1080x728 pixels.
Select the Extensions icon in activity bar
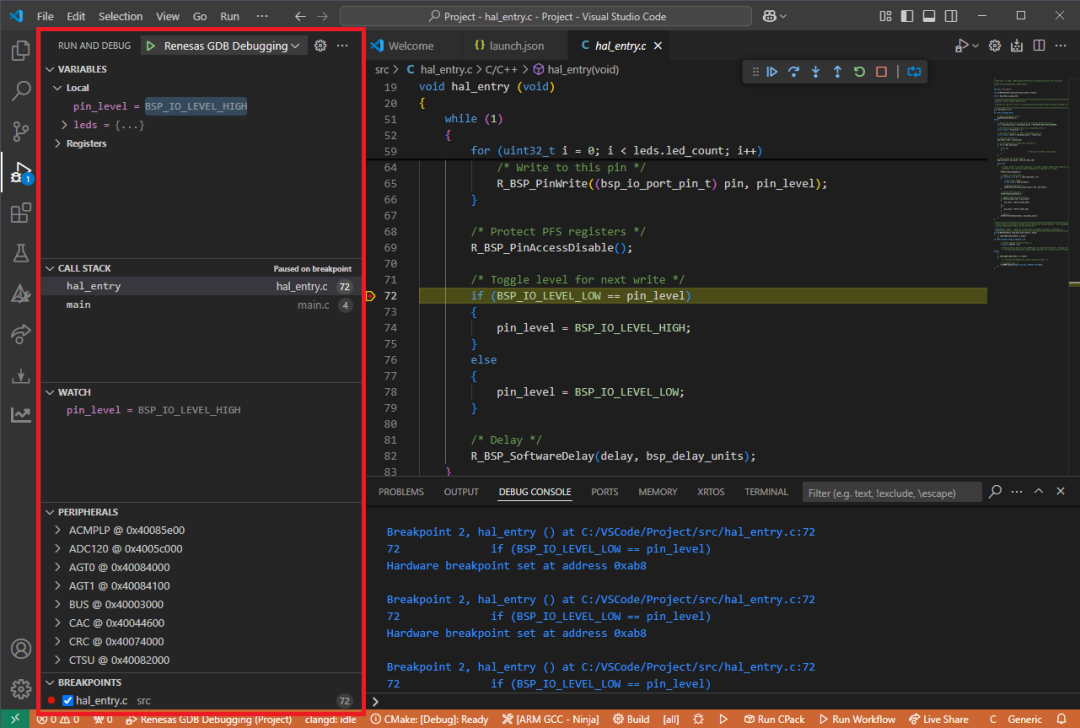21,213
